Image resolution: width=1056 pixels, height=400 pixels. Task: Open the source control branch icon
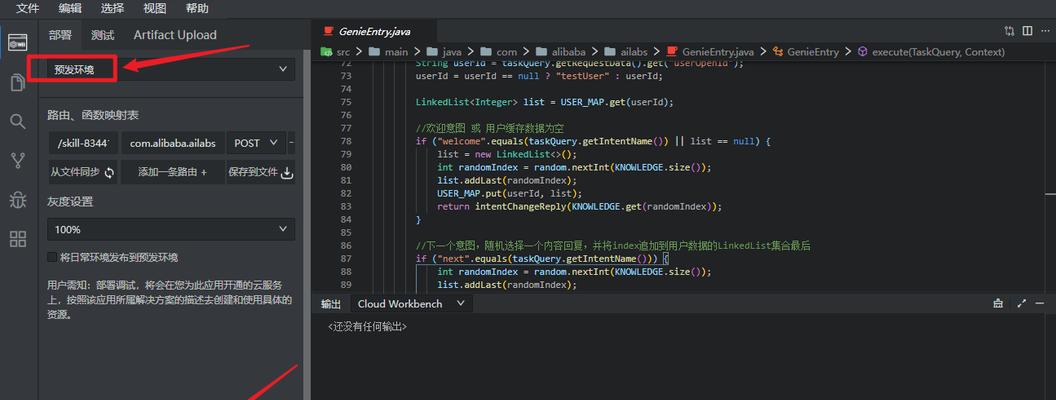click(x=18, y=160)
